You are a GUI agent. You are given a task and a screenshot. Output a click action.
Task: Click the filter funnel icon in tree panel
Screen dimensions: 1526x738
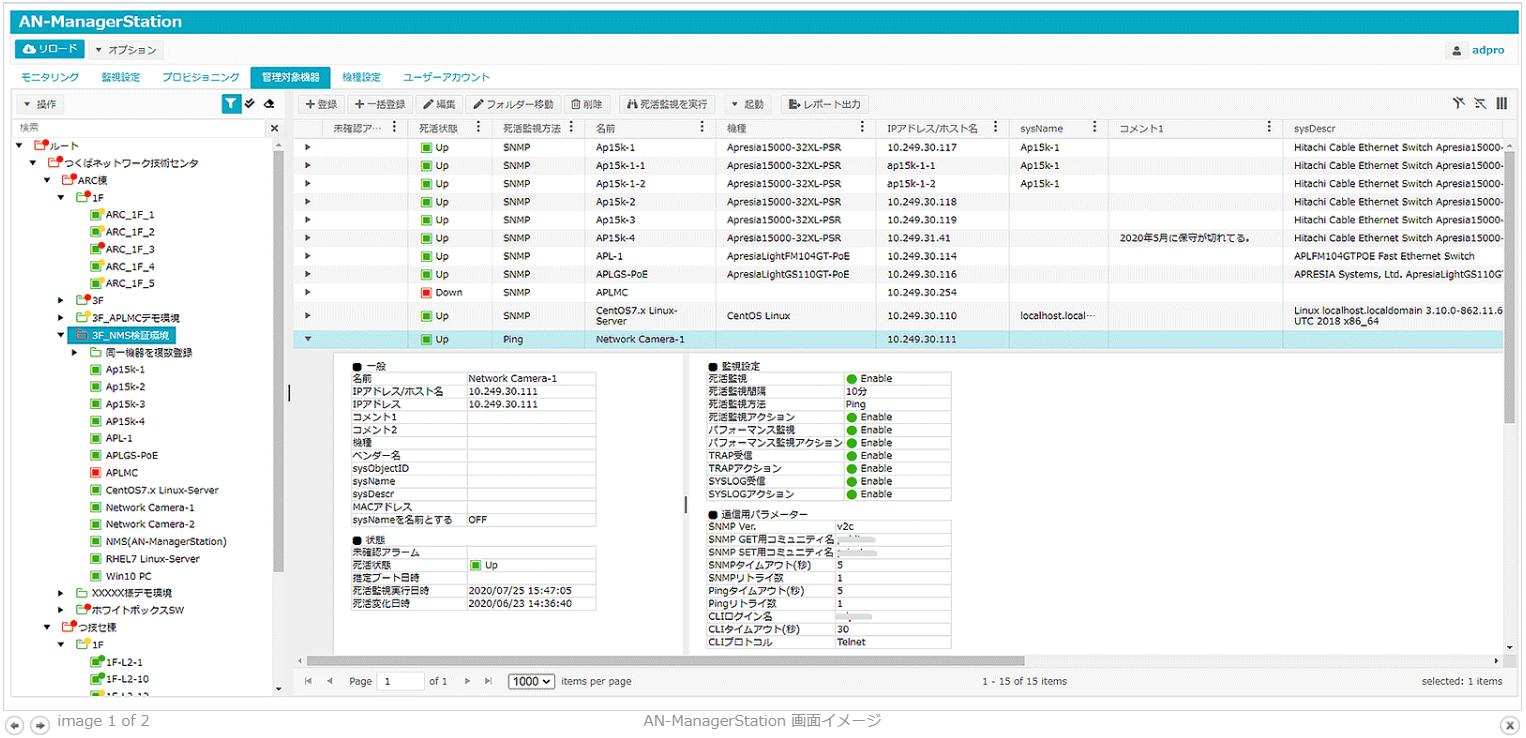coord(231,103)
